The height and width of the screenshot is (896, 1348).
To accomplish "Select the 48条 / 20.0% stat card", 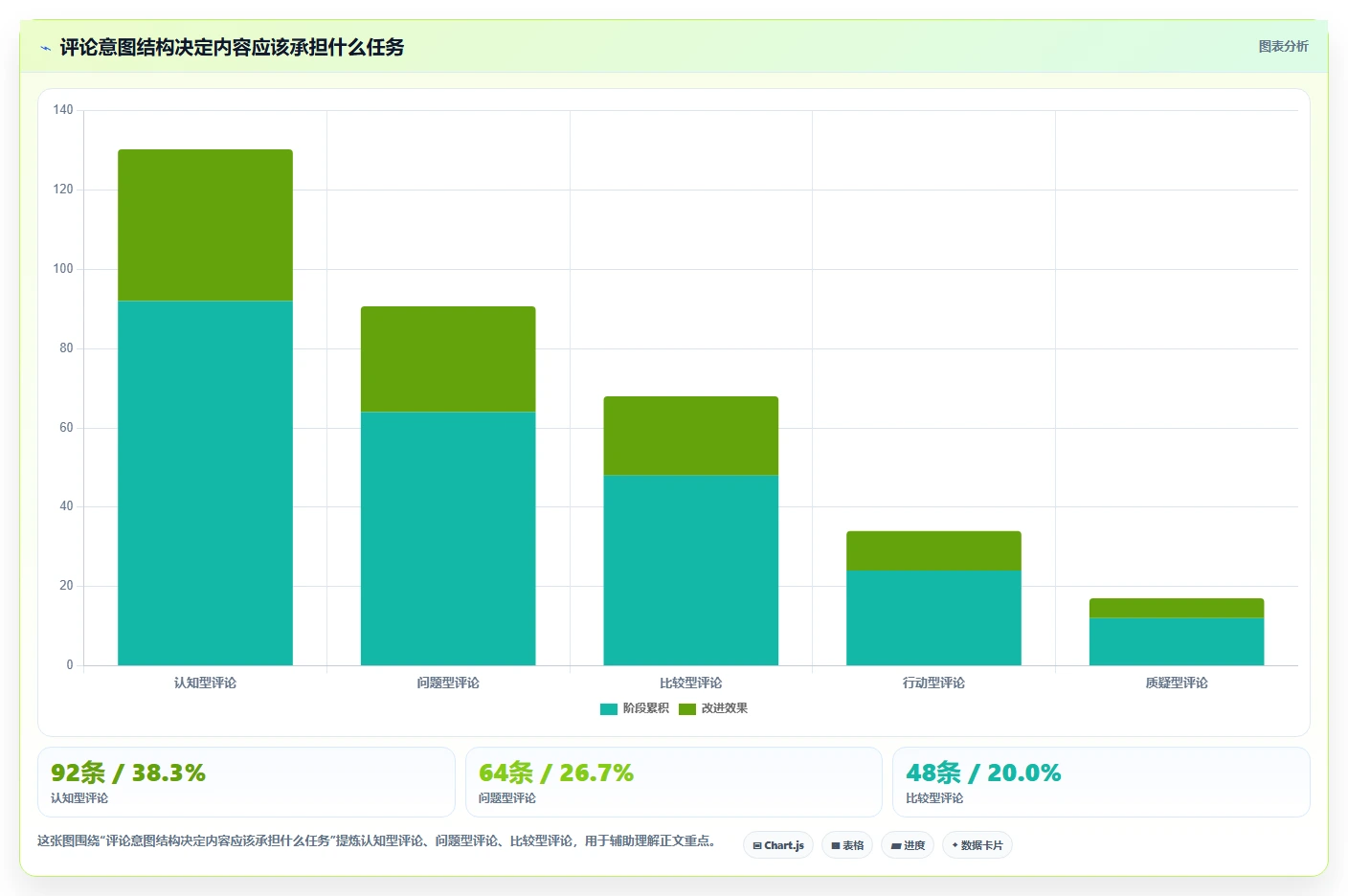I will (x=1101, y=782).
